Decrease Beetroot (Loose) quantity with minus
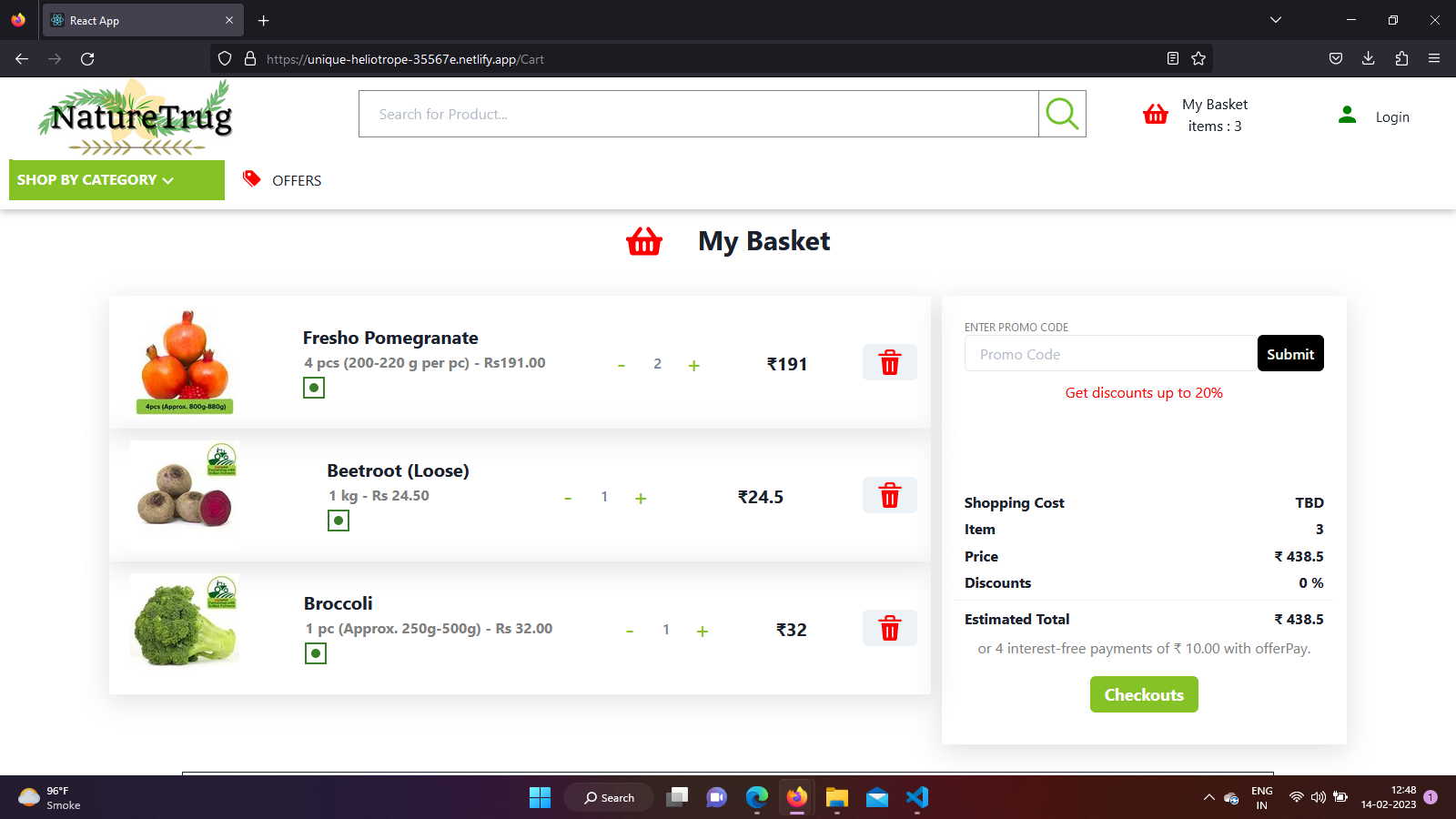The image size is (1456, 819). pyautogui.click(x=568, y=498)
